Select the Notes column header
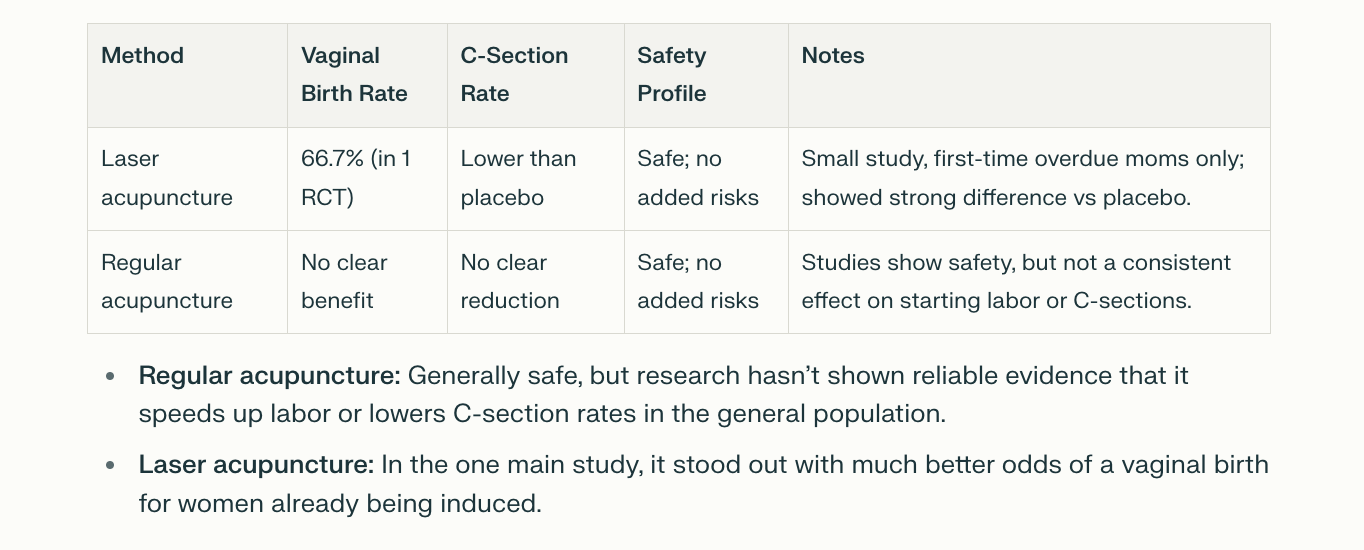This screenshot has height=550, width=1364. [x=833, y=56]
